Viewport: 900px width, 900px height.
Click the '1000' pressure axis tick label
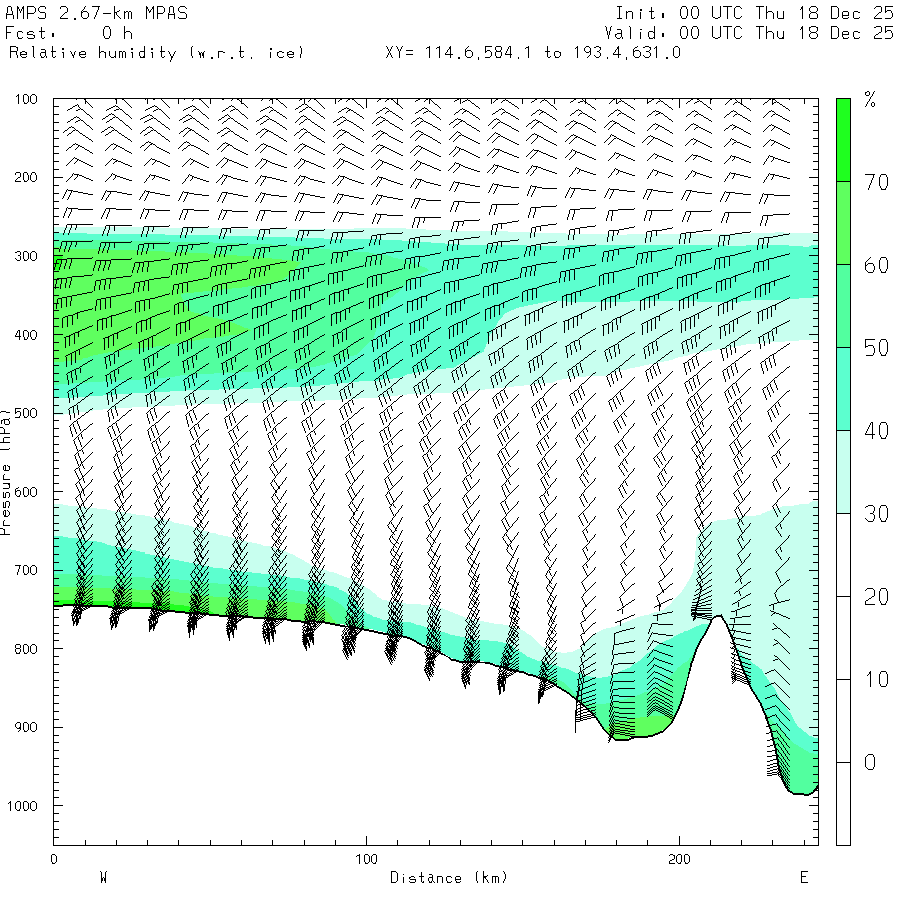click(x=22, y=806)
